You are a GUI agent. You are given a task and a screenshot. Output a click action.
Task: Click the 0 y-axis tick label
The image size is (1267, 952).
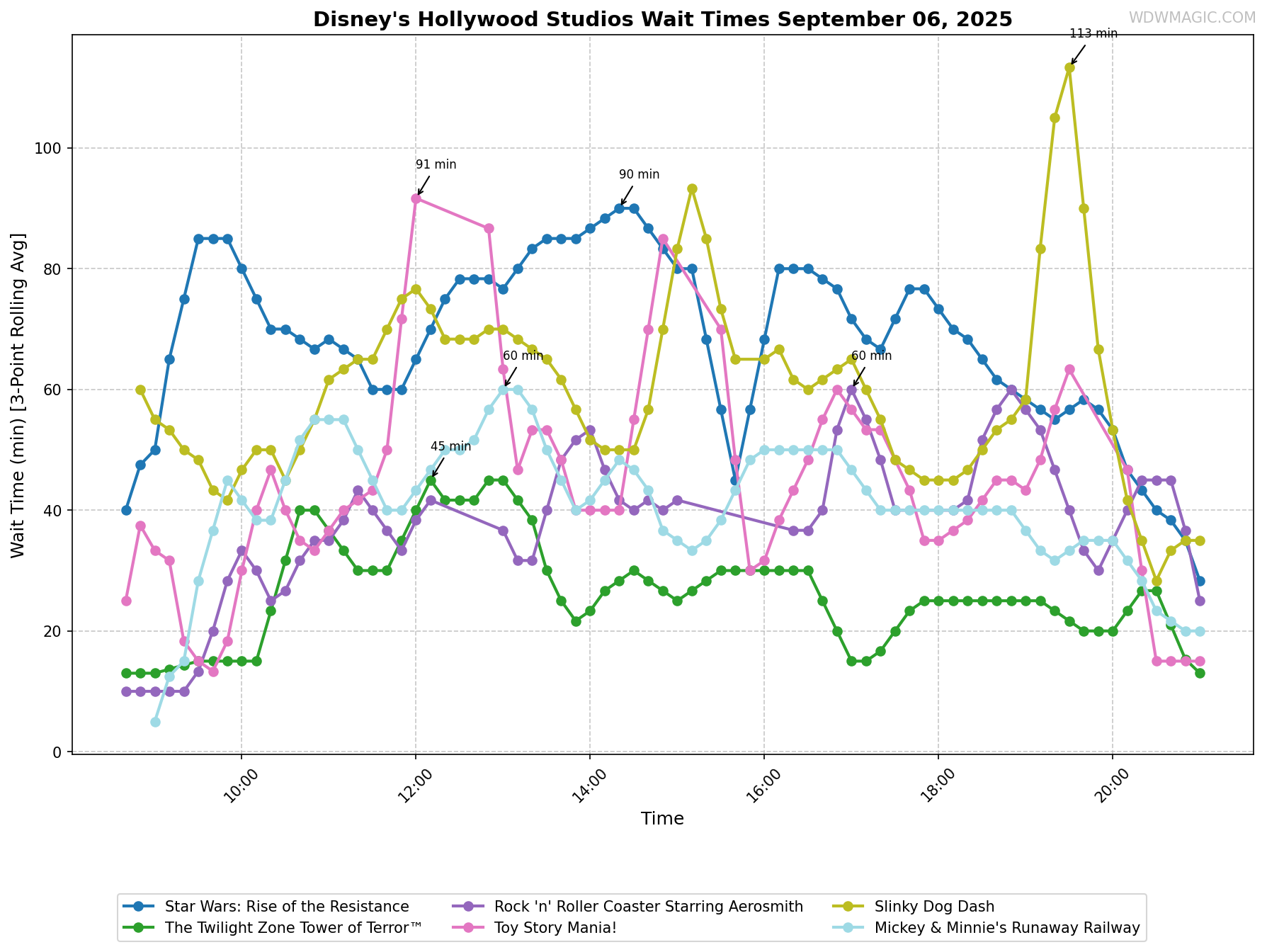[x=59, y=752]
